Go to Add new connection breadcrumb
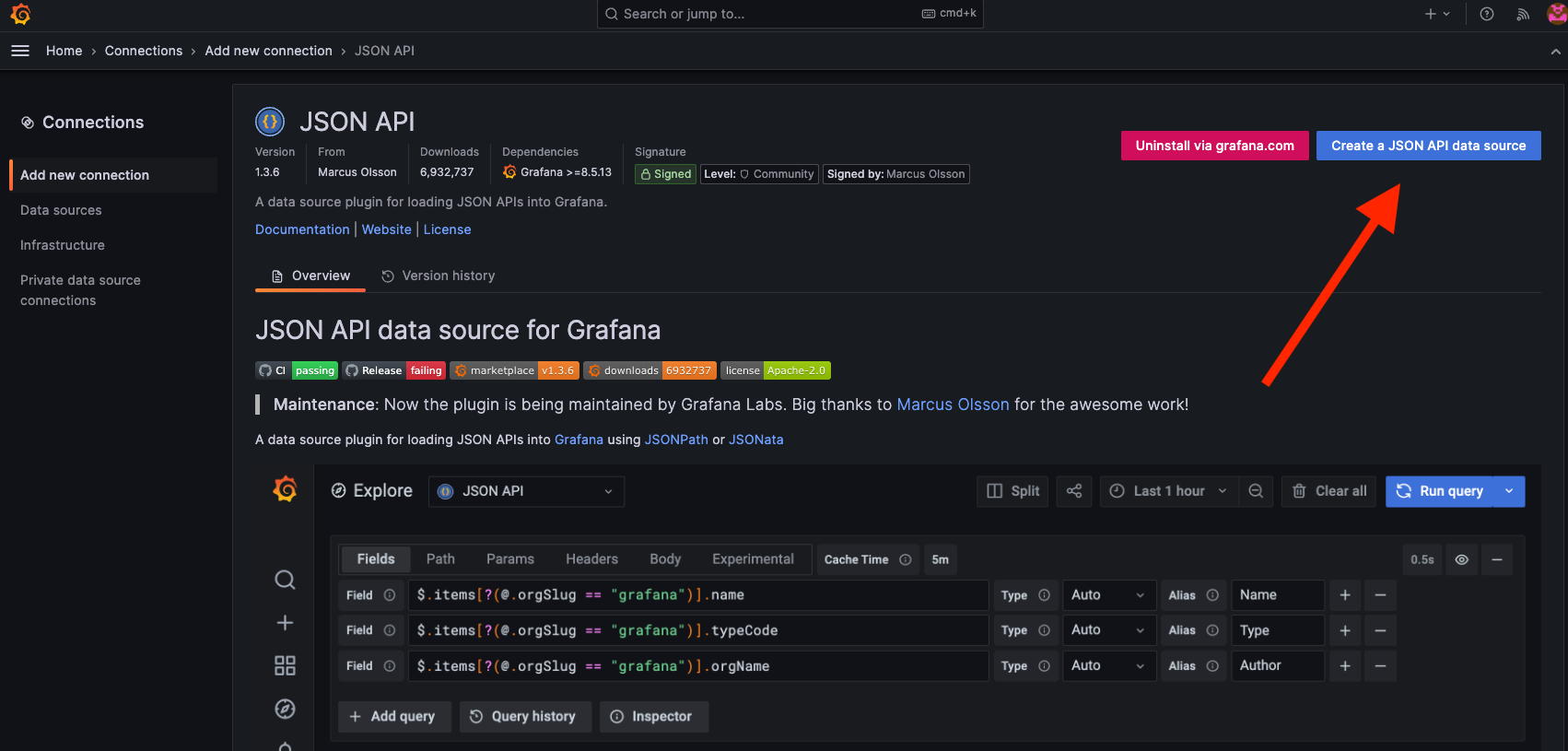The height and width of the screenshot is (751, 1568). (x=269, y=51)
